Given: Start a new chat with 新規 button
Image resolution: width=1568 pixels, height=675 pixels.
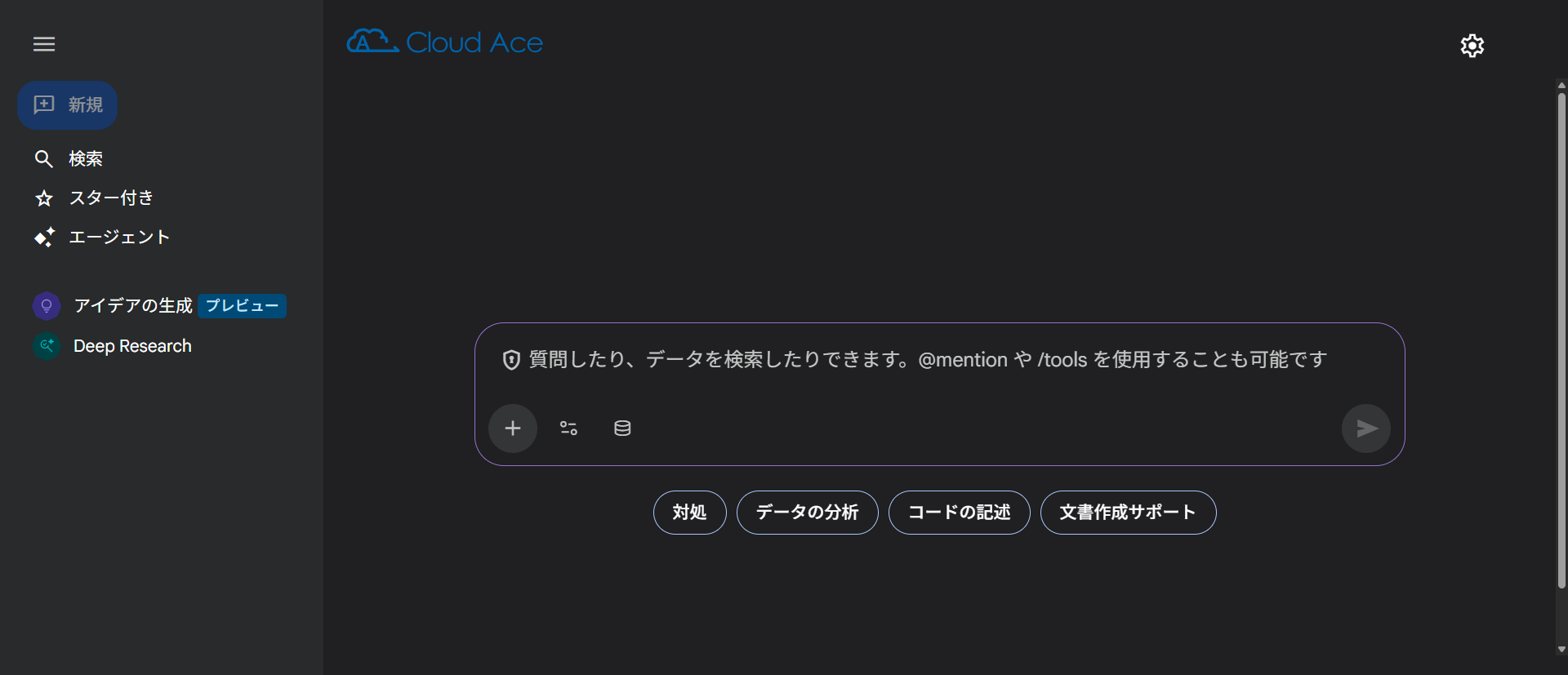Looking at the screenshot, I should tap(68, 105).
